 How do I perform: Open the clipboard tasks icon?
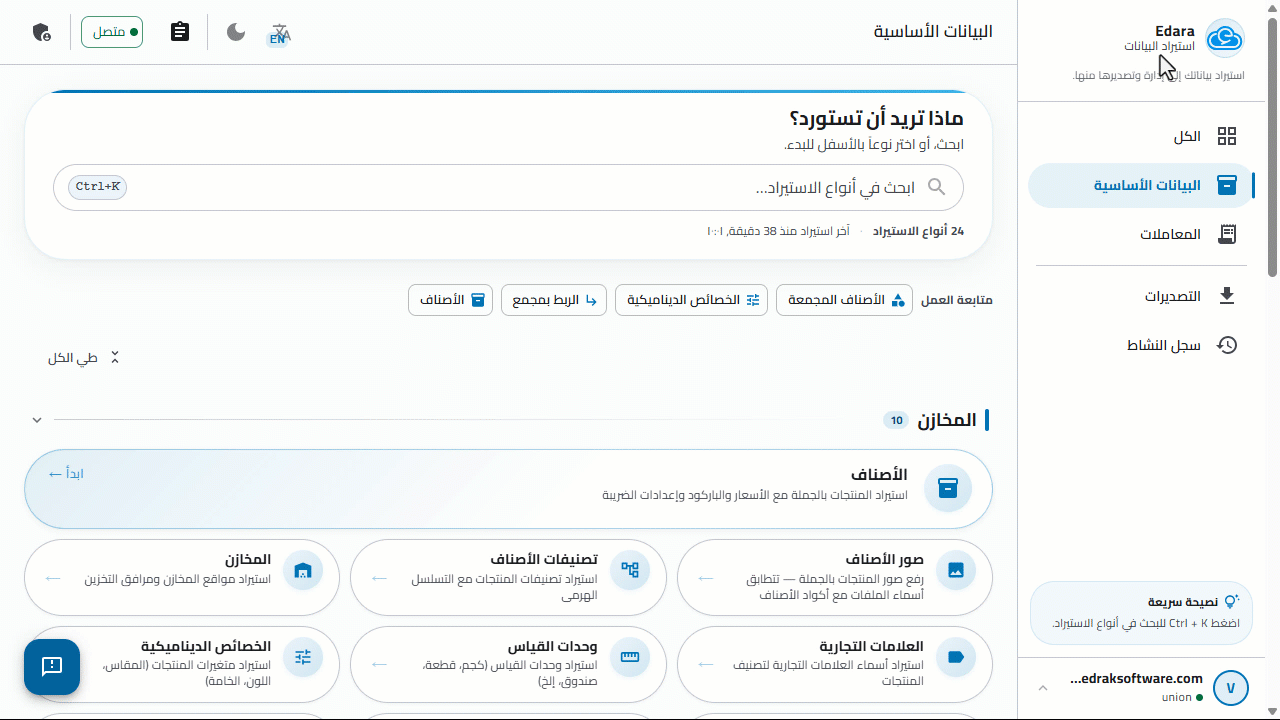pos(180,32)
